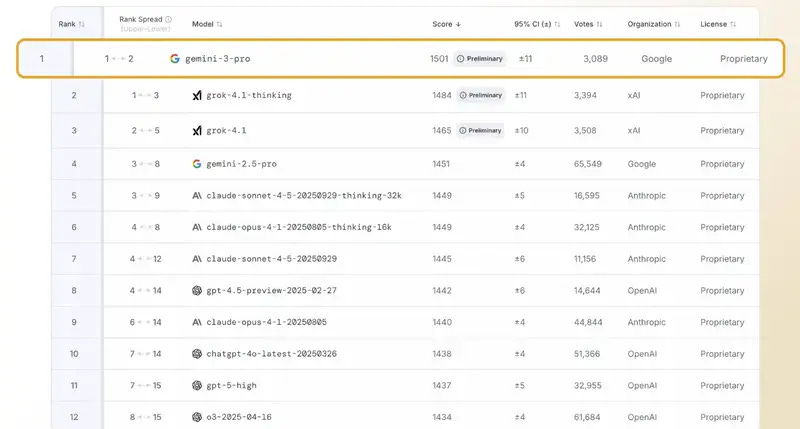
Task: Click the rank spread 8–15 cell
Action: (x=145, y=417)
